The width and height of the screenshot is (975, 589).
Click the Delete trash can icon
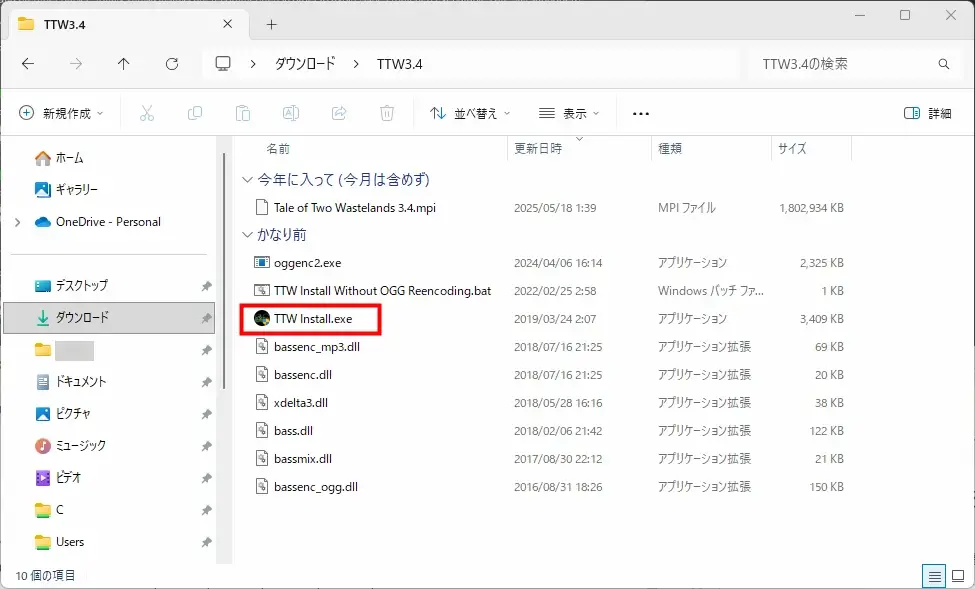(387, 113)
